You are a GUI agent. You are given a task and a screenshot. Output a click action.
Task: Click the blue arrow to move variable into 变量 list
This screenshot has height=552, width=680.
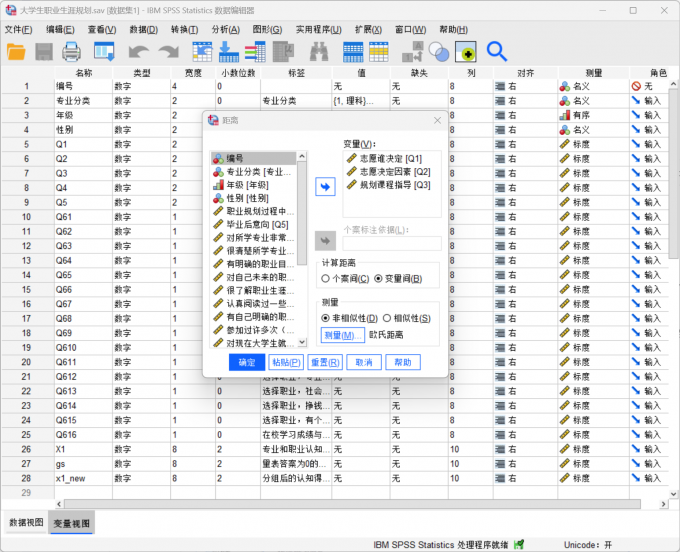click(x=324, y=186)
